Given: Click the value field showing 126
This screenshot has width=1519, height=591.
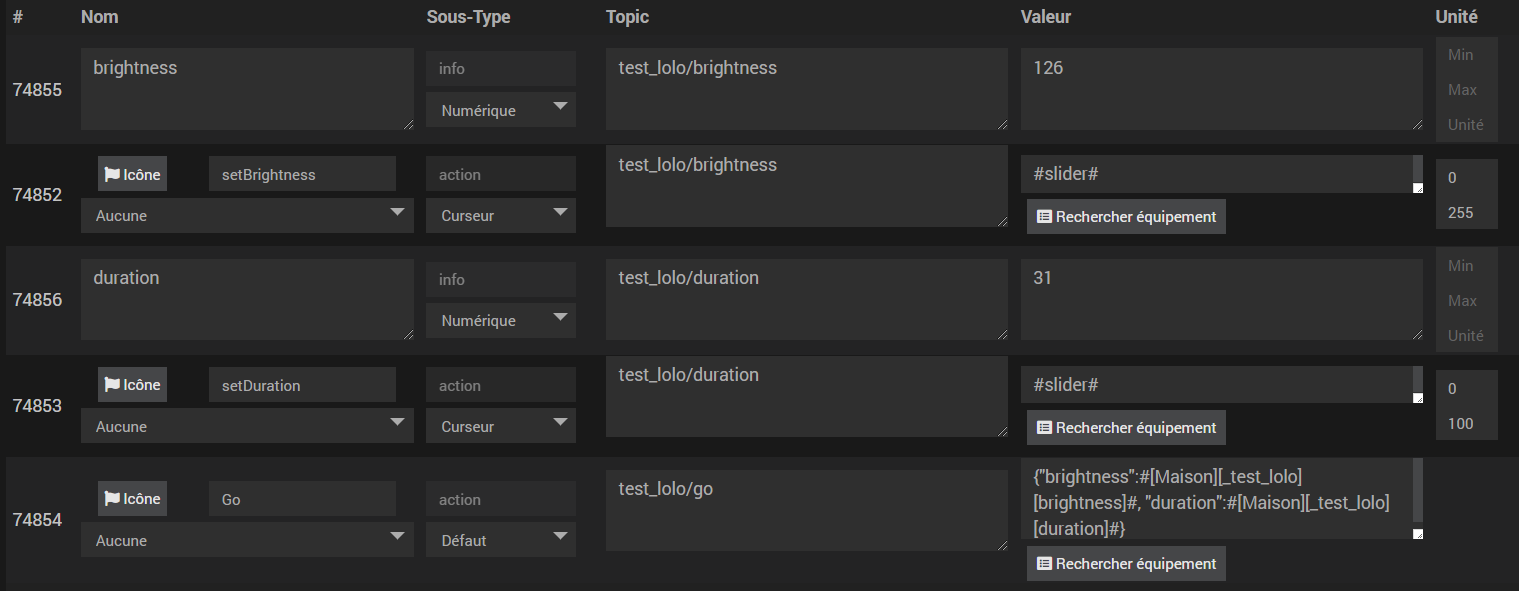Looking at the screenshot, I should pyautogui.click(x=1221, y=88).
